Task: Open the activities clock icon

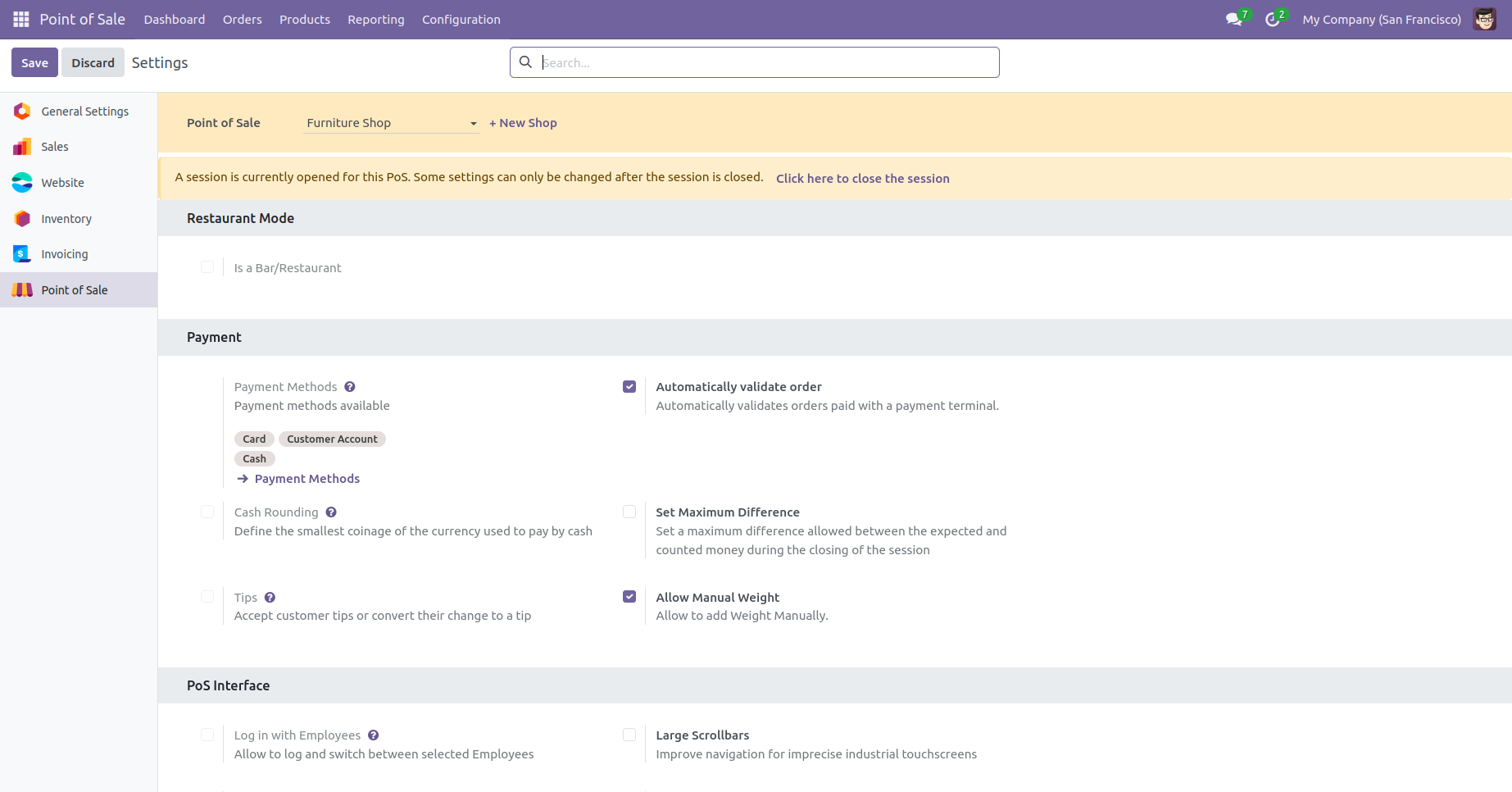Action: (1272, 19)
